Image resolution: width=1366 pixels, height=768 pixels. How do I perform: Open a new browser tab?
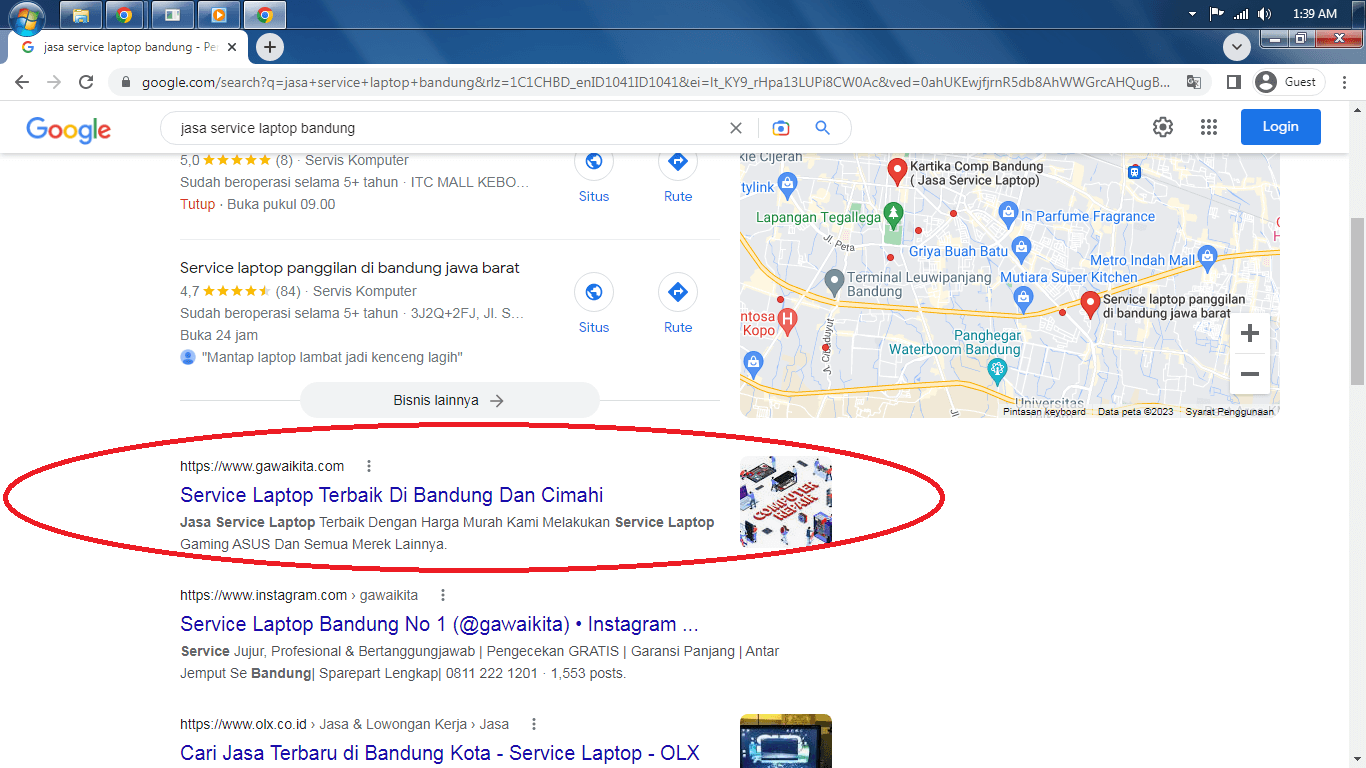269,47
